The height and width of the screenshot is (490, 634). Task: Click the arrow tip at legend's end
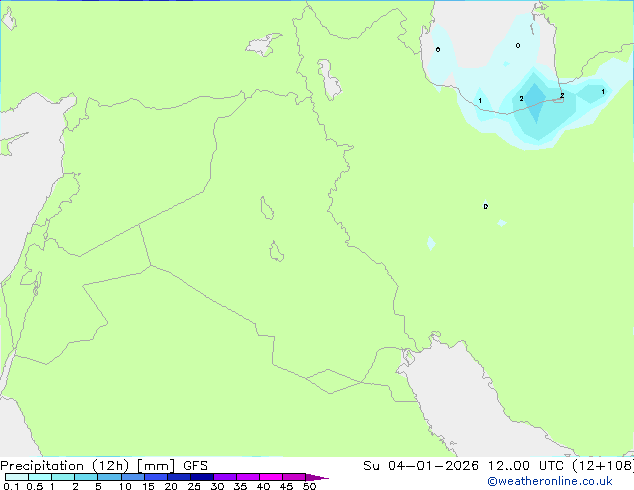pyautogui.click(x=317, y=477)
